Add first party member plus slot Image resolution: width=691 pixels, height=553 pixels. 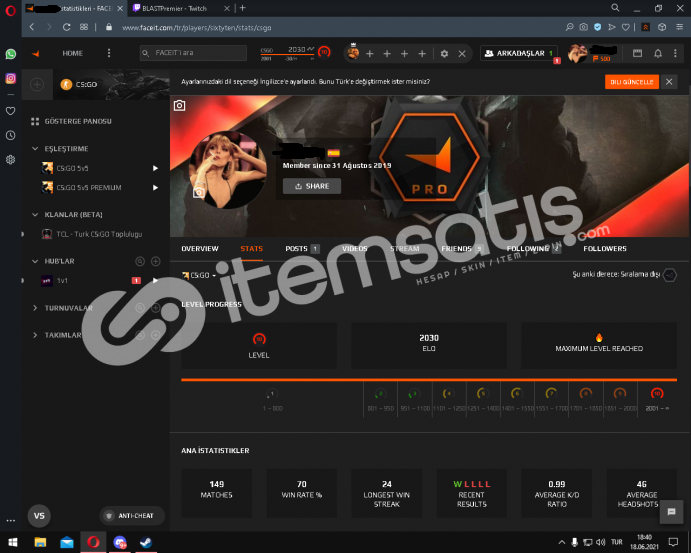pos(370,53)
